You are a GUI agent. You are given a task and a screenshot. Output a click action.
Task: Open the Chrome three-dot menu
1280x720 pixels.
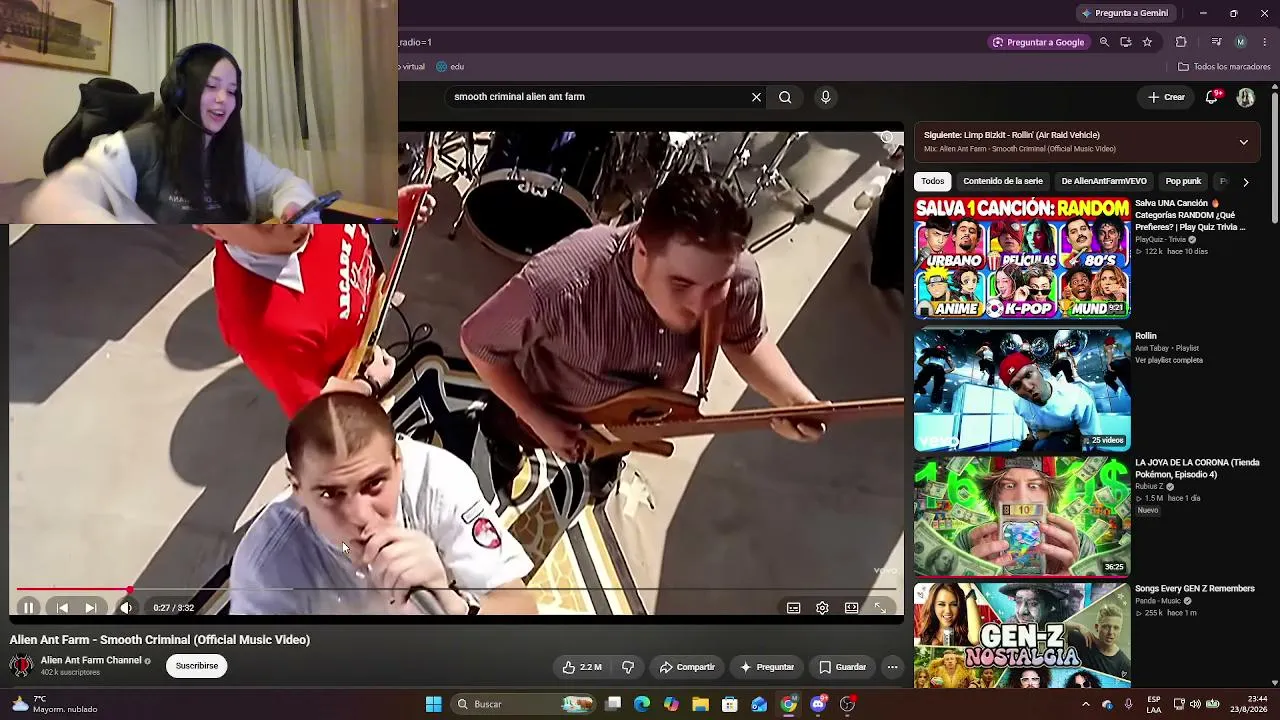[1265, 42]
